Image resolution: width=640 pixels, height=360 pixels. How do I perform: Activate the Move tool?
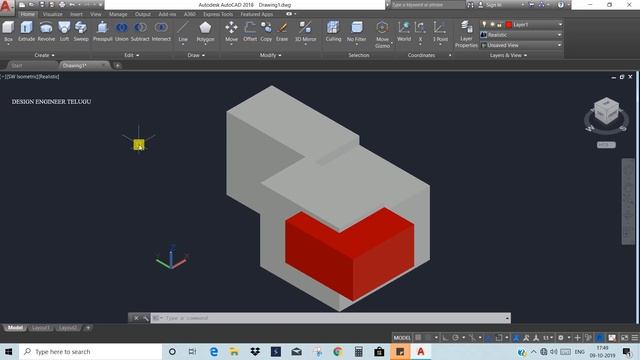[231, 32]
